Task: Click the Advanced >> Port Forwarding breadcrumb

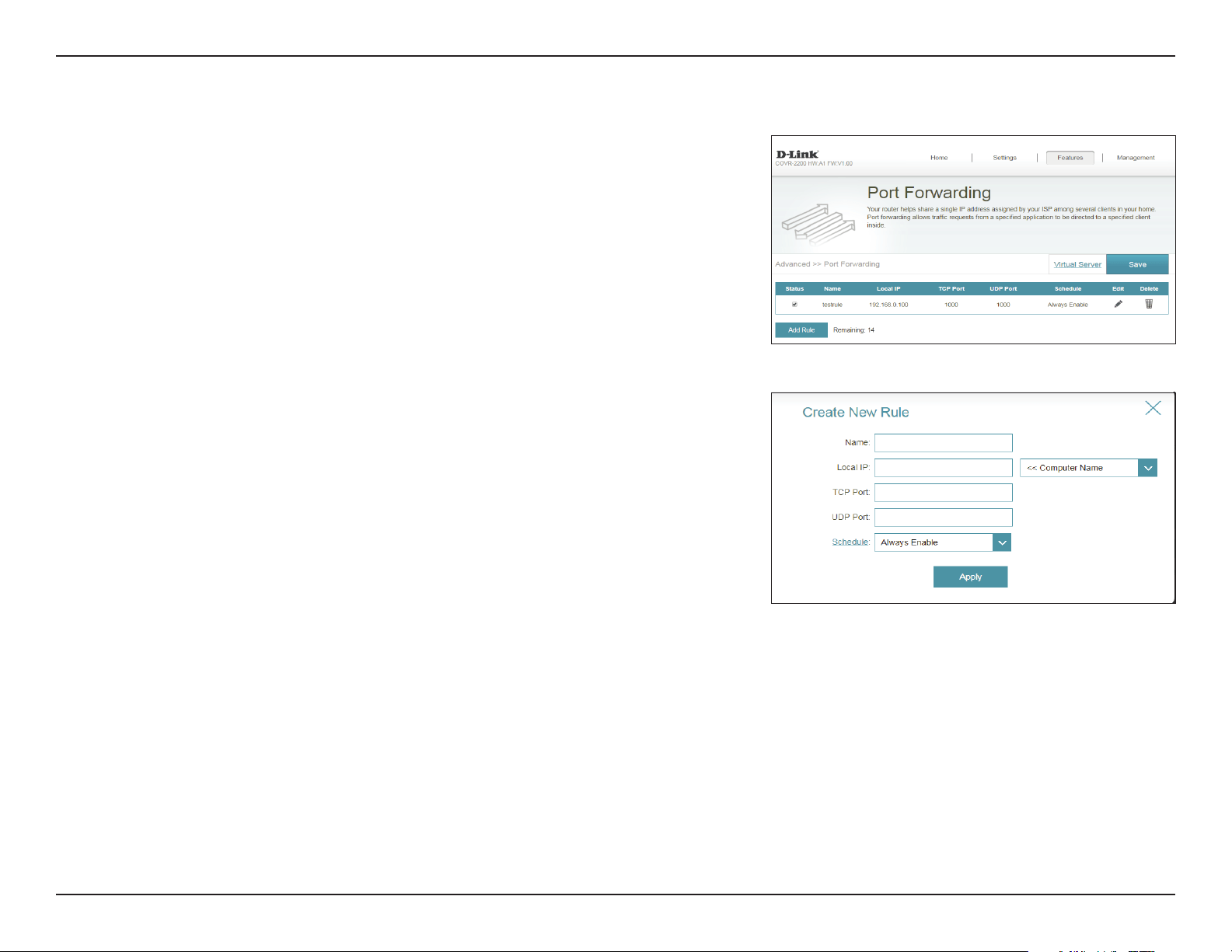Action: [827, 264]
